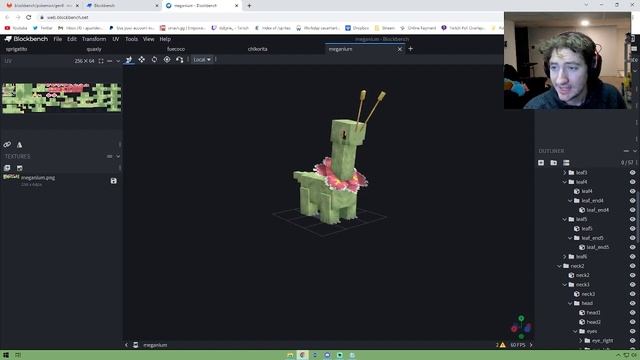Select the Pivot tool in toolbar

coord(167,60)
